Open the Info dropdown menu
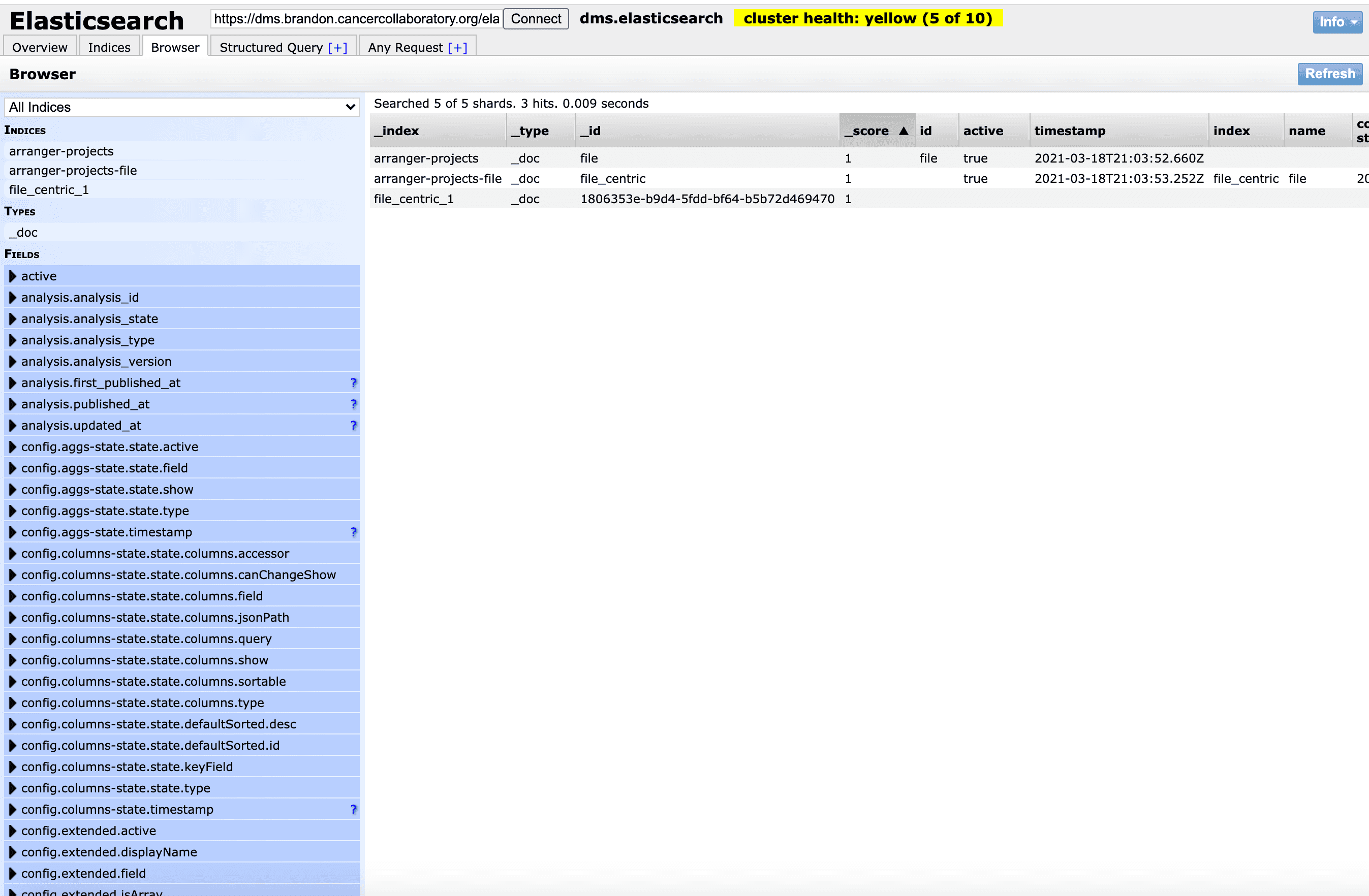The width and height of the screenshot is (1369, 896). (x=1337, y=22)
